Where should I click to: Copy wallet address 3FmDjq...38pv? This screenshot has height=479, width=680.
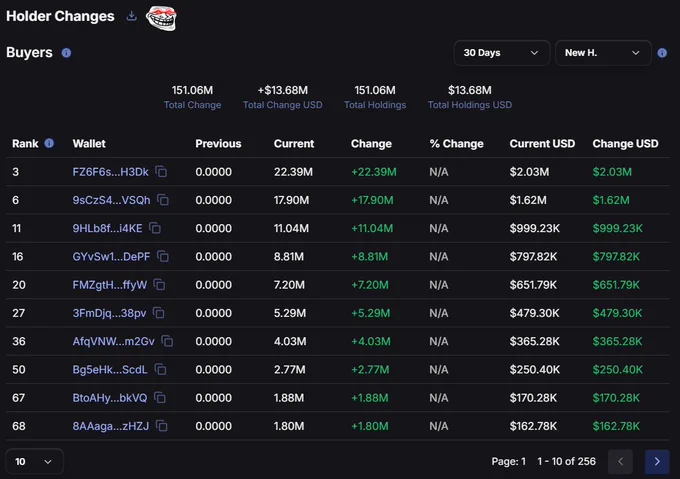(159, 313)
